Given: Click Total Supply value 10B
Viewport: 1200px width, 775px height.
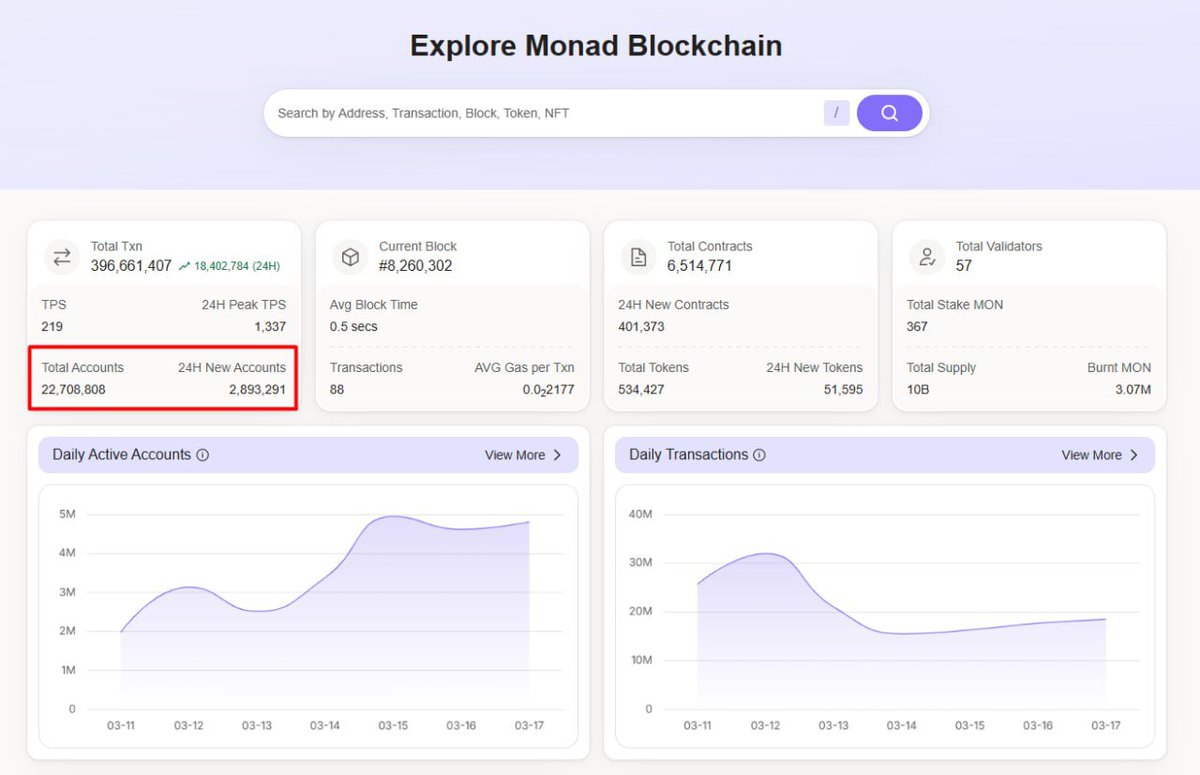Looking at the screenshot, I should (x=918, y=389).
